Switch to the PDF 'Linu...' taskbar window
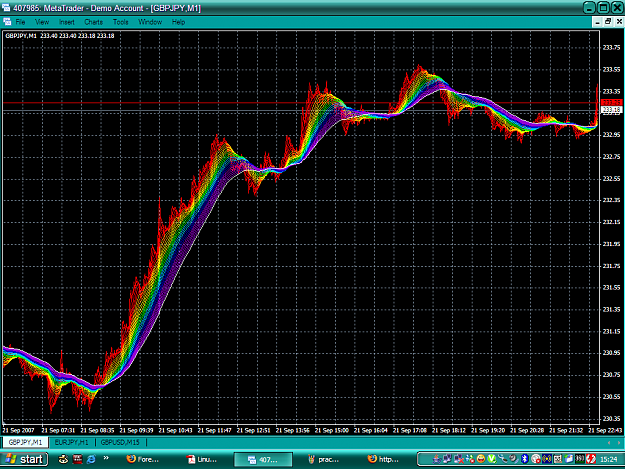 tap(202, 459)
